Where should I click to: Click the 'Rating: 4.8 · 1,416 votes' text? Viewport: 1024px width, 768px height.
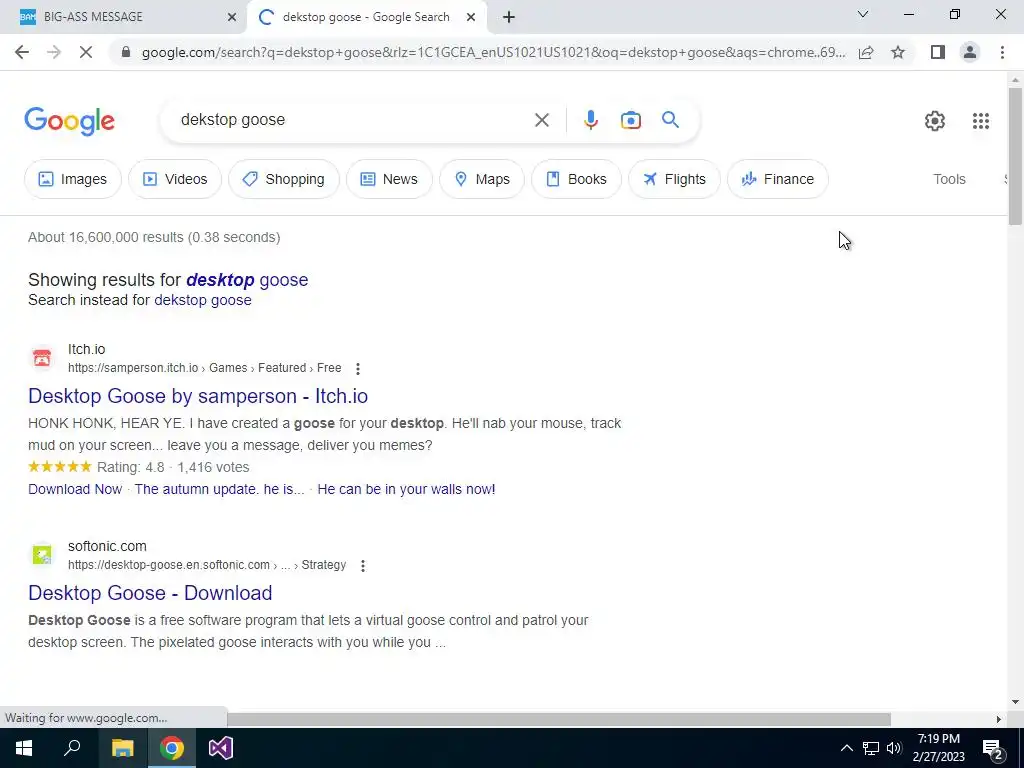tap(173, 468)
